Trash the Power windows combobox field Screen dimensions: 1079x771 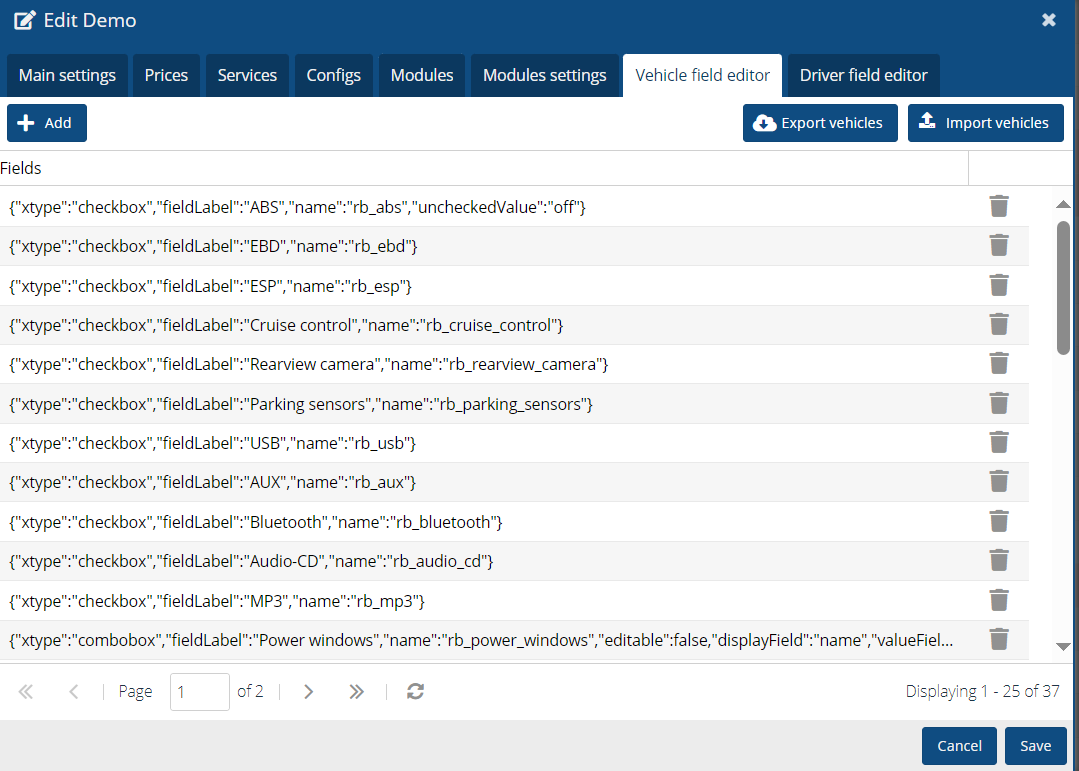(998, 639)
